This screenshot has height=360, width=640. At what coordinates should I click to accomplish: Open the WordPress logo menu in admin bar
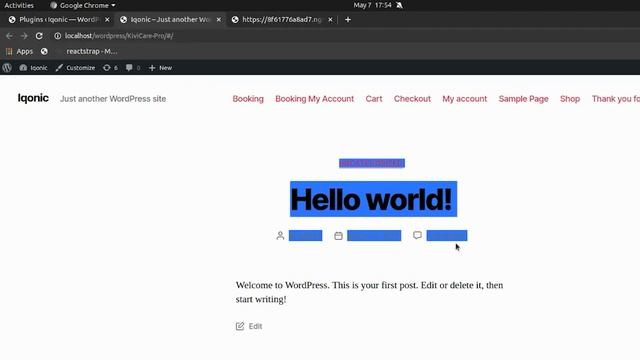click(x=7, y=68)
